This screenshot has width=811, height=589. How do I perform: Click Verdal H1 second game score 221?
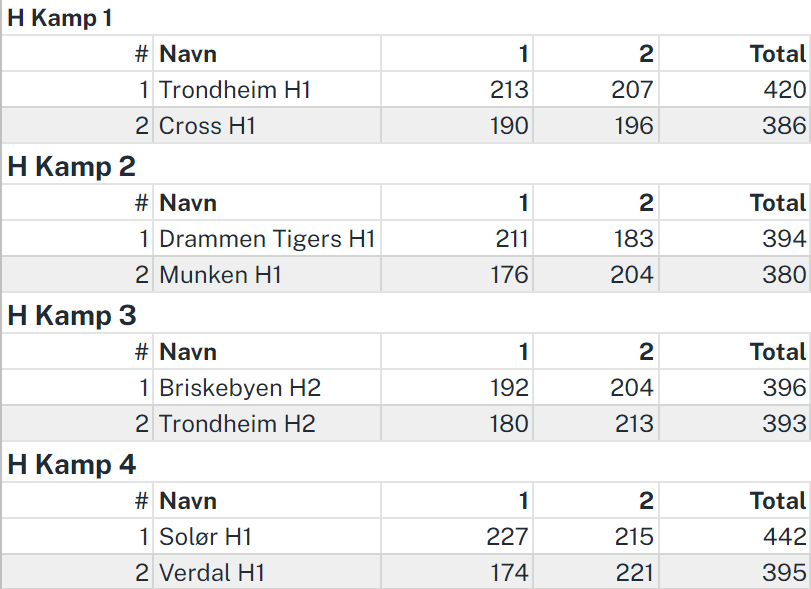click(x=634, y=572)
